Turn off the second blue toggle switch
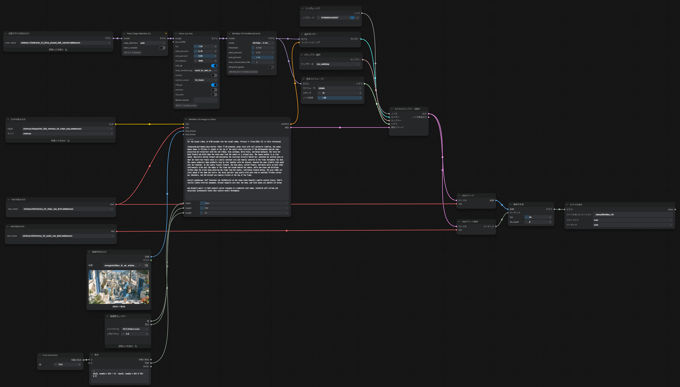 (214, 85)
